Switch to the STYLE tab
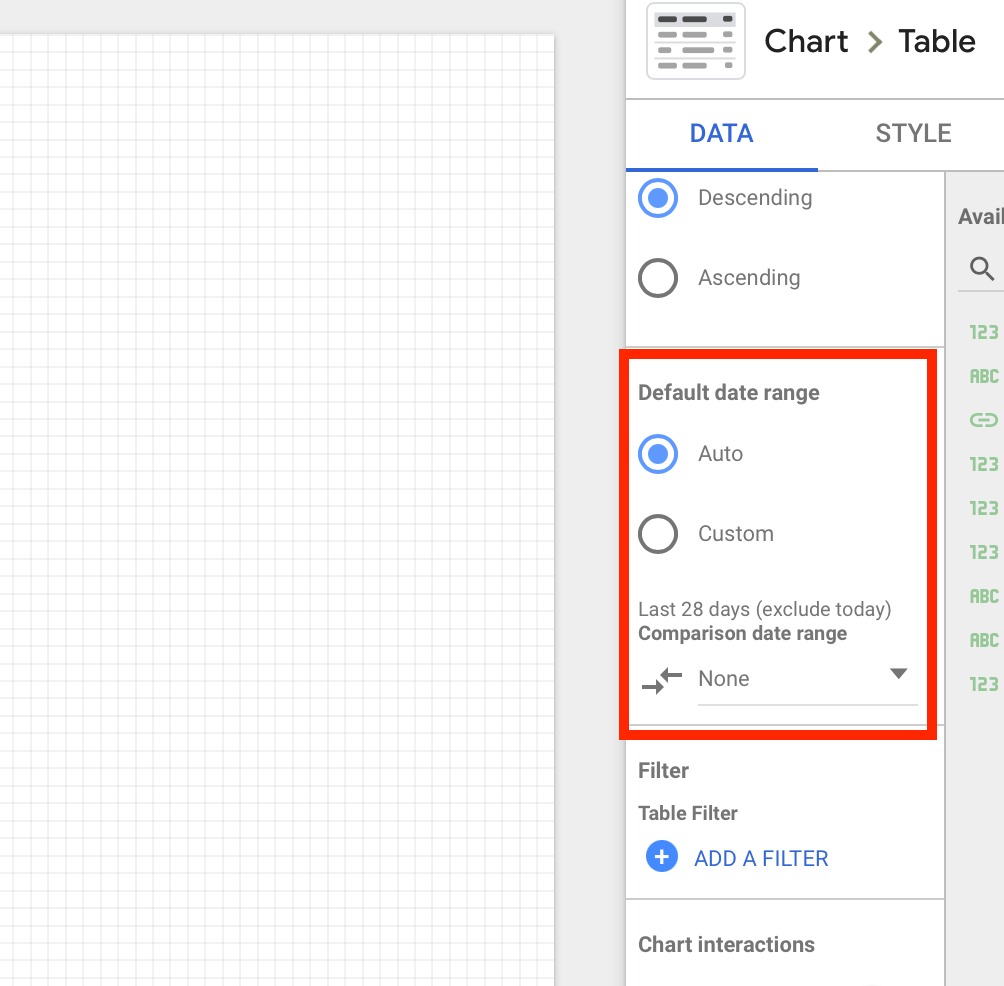The image size is (1004, 986). (913, 134)
